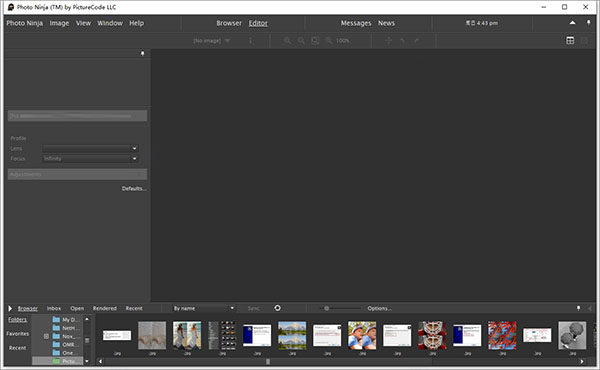
Task: Click the rotate right arrow icon
Action: 416,41
